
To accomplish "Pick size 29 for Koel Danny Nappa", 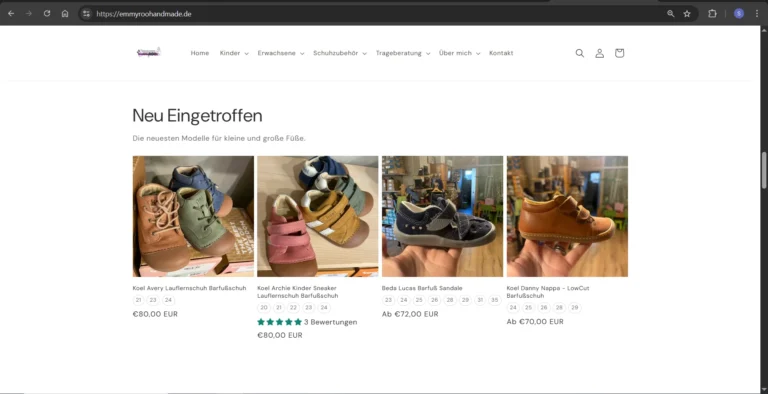I will (x=575, y=308).
